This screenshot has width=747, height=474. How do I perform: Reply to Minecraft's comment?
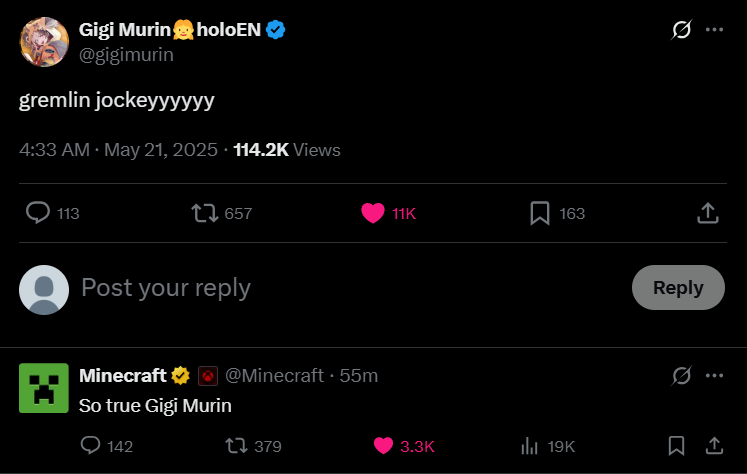coord(90,446)
